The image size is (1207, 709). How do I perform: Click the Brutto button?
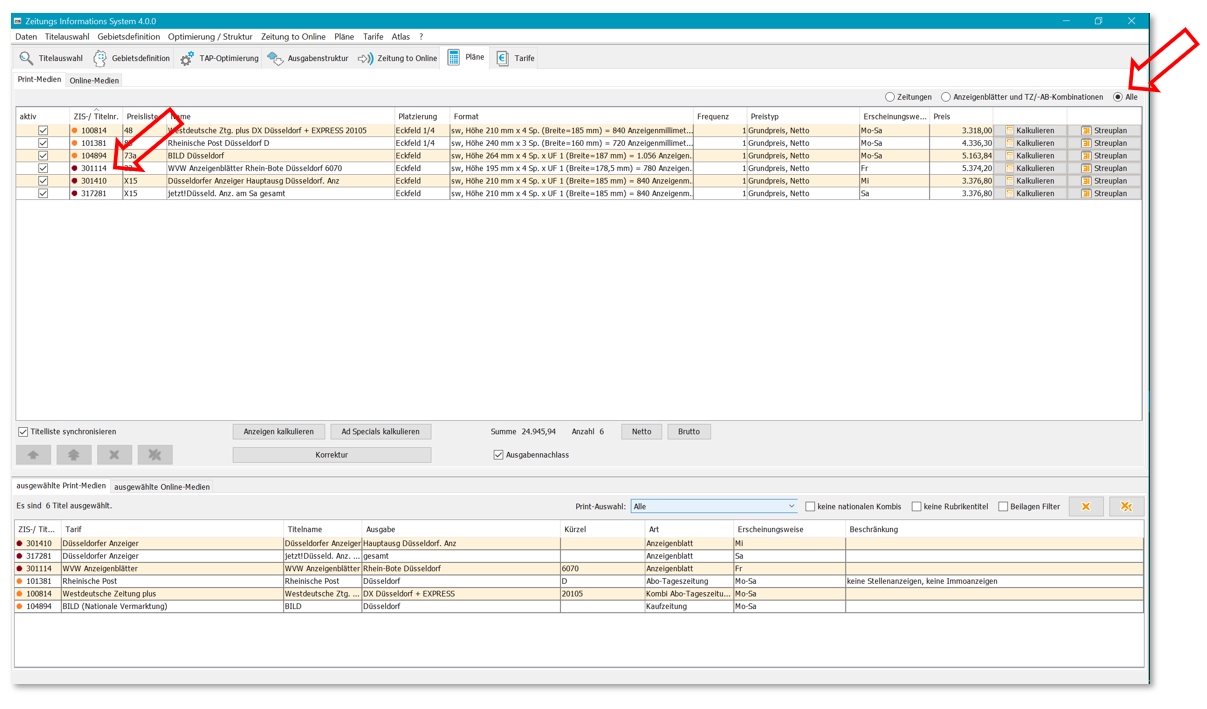pos(689,432)
